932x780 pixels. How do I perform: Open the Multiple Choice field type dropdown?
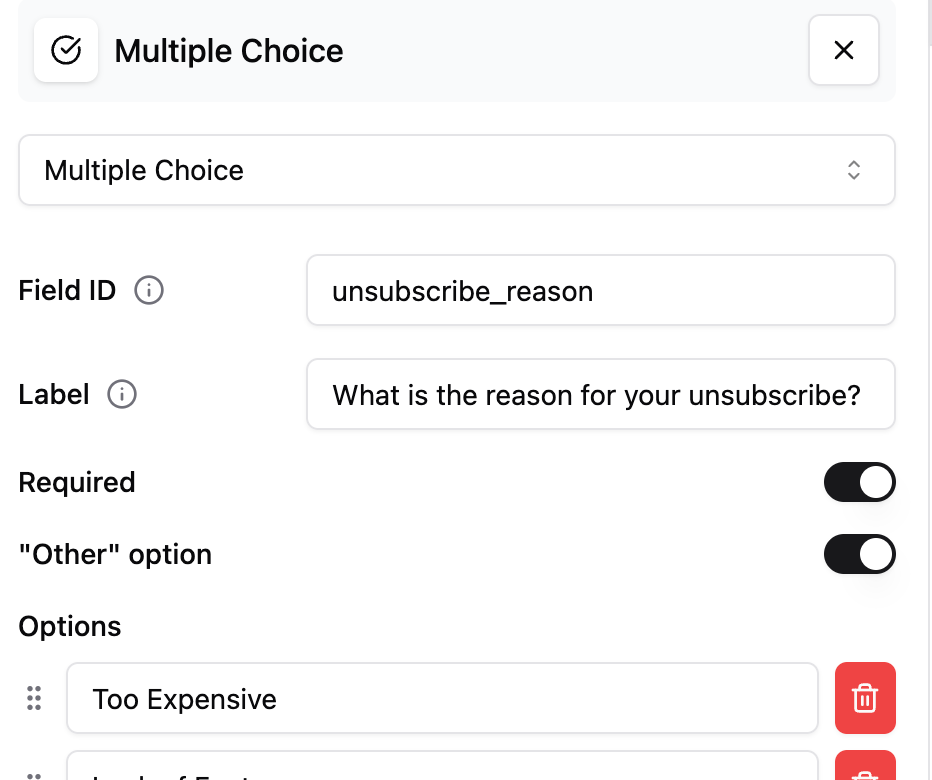(x=456, y=170)
